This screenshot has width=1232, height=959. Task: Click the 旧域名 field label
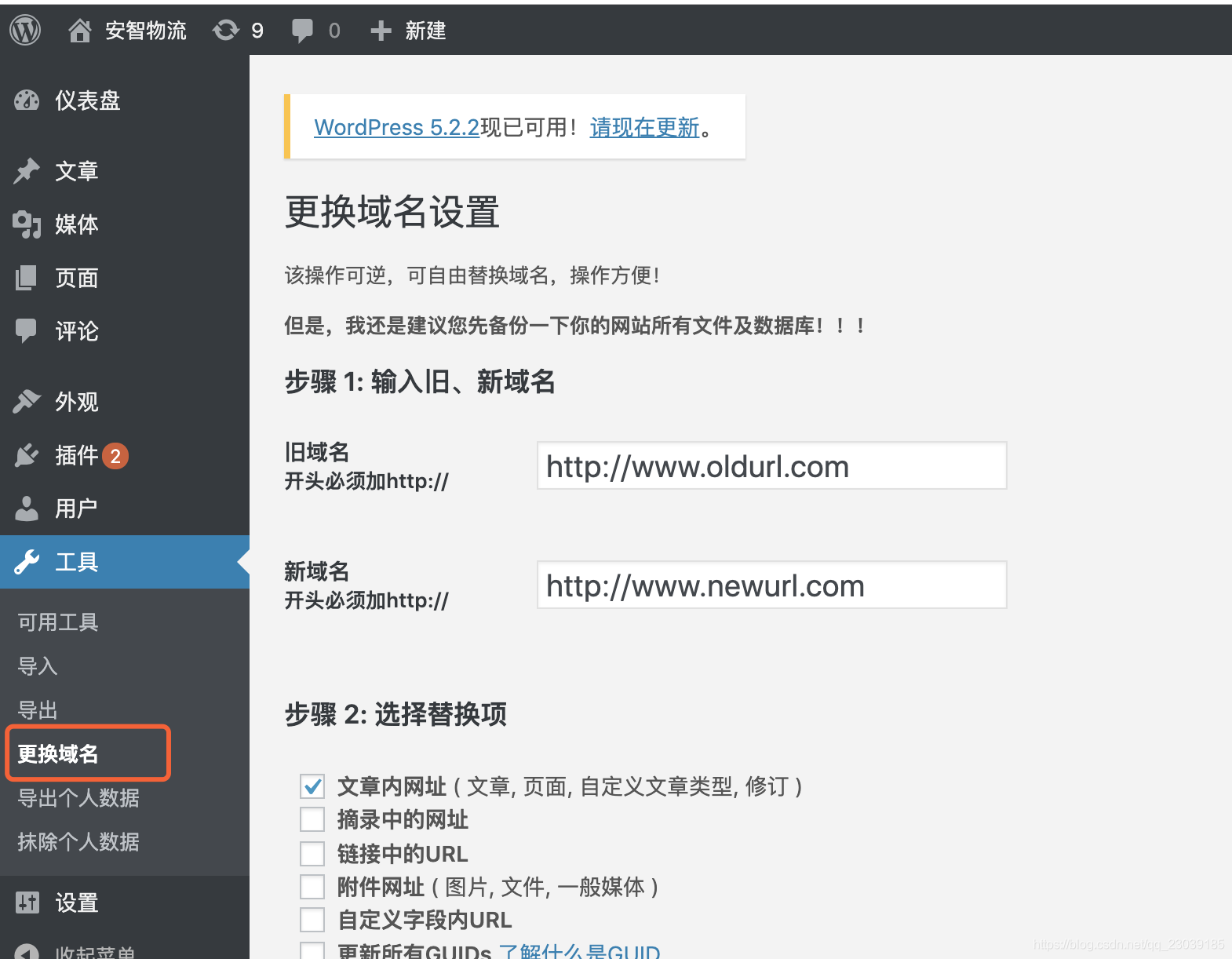pos(317,452)
